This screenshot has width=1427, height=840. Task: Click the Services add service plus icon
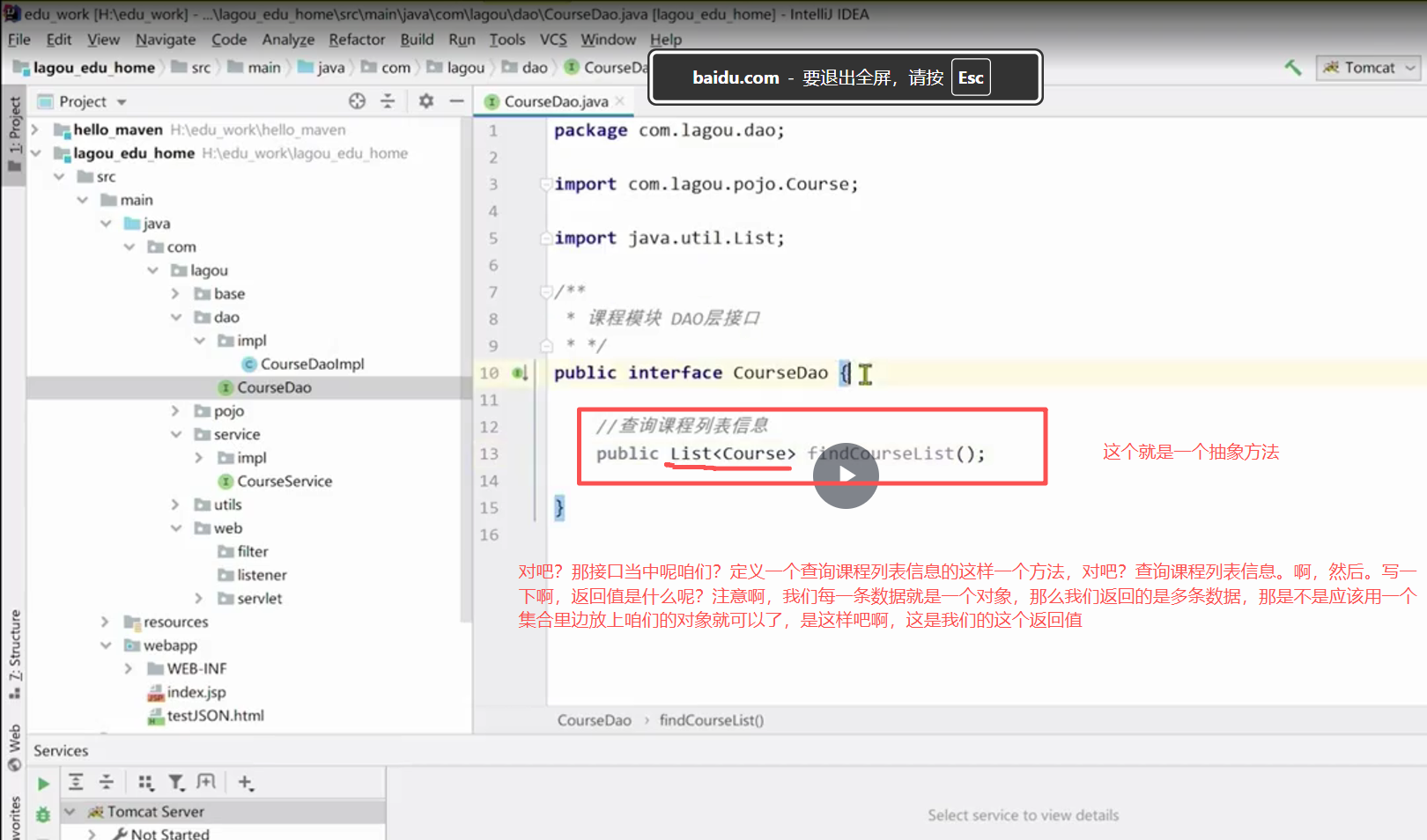pos(246,782)
